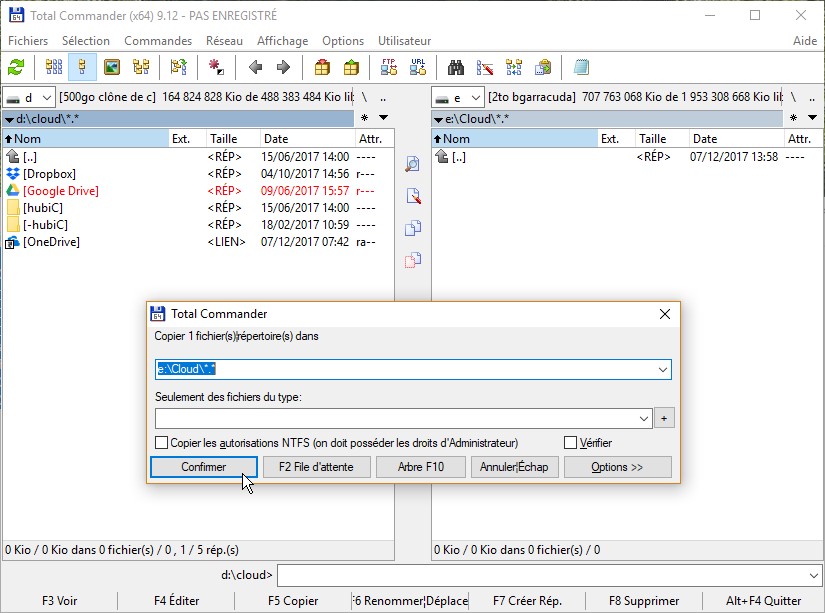Open the Commandes menu

coord(158,41)
